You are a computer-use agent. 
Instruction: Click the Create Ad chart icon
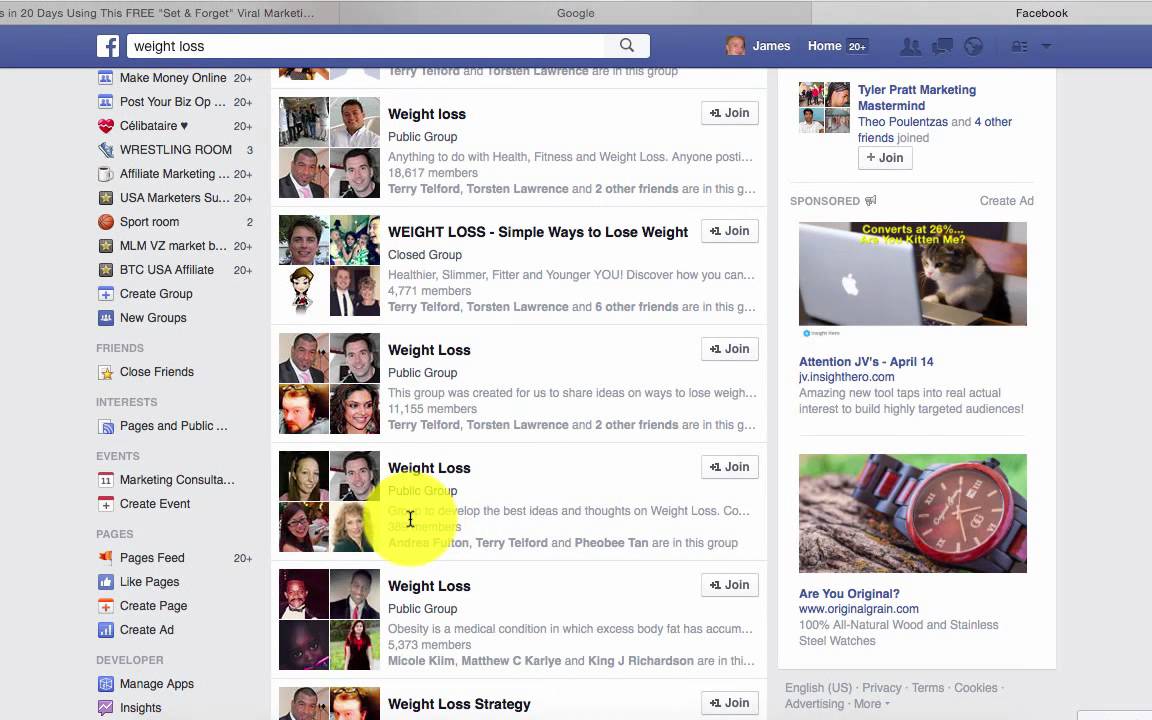tap(106, 630)
